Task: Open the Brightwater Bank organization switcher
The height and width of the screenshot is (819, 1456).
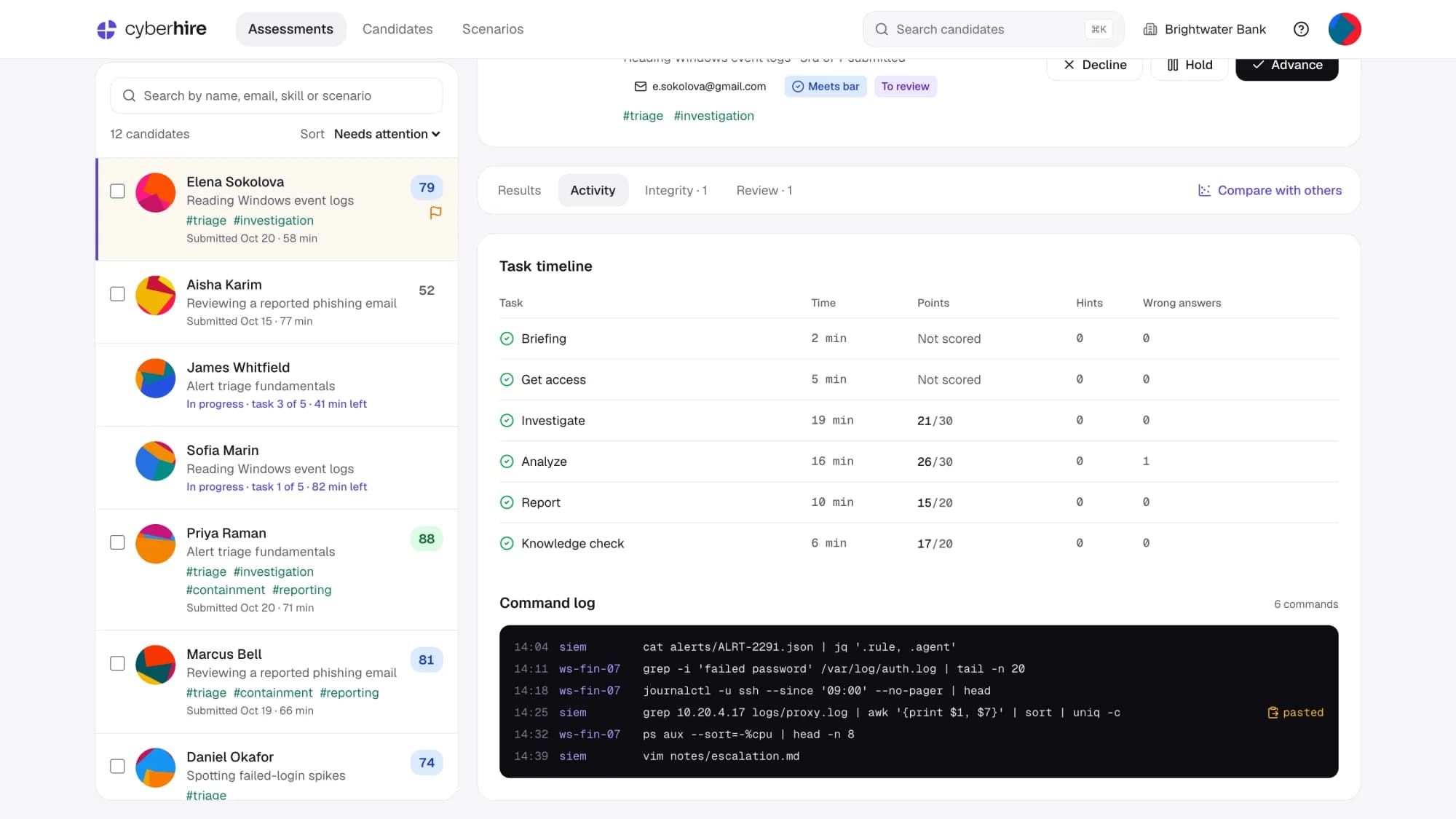Action: [x=1205, y=29]
